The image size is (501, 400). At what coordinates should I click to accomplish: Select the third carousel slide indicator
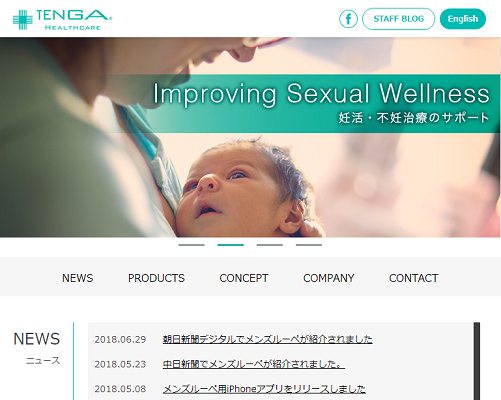pyautogui.click(x=270, y=245)
